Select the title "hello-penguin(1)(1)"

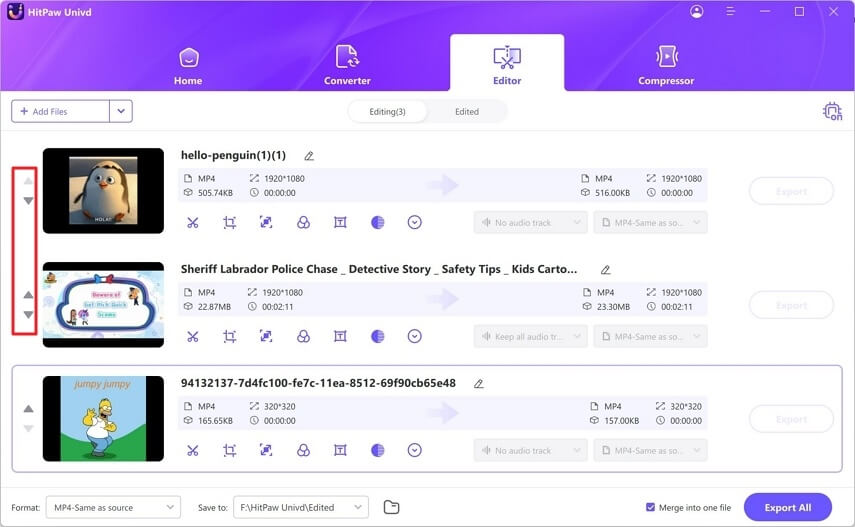coord(233,155)
